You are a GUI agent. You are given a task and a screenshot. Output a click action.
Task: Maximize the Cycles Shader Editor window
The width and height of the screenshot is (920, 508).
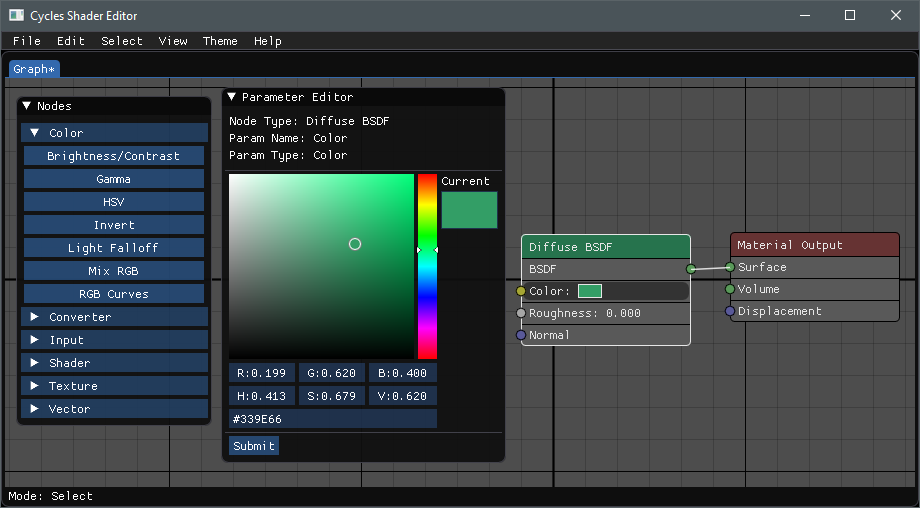850,15
